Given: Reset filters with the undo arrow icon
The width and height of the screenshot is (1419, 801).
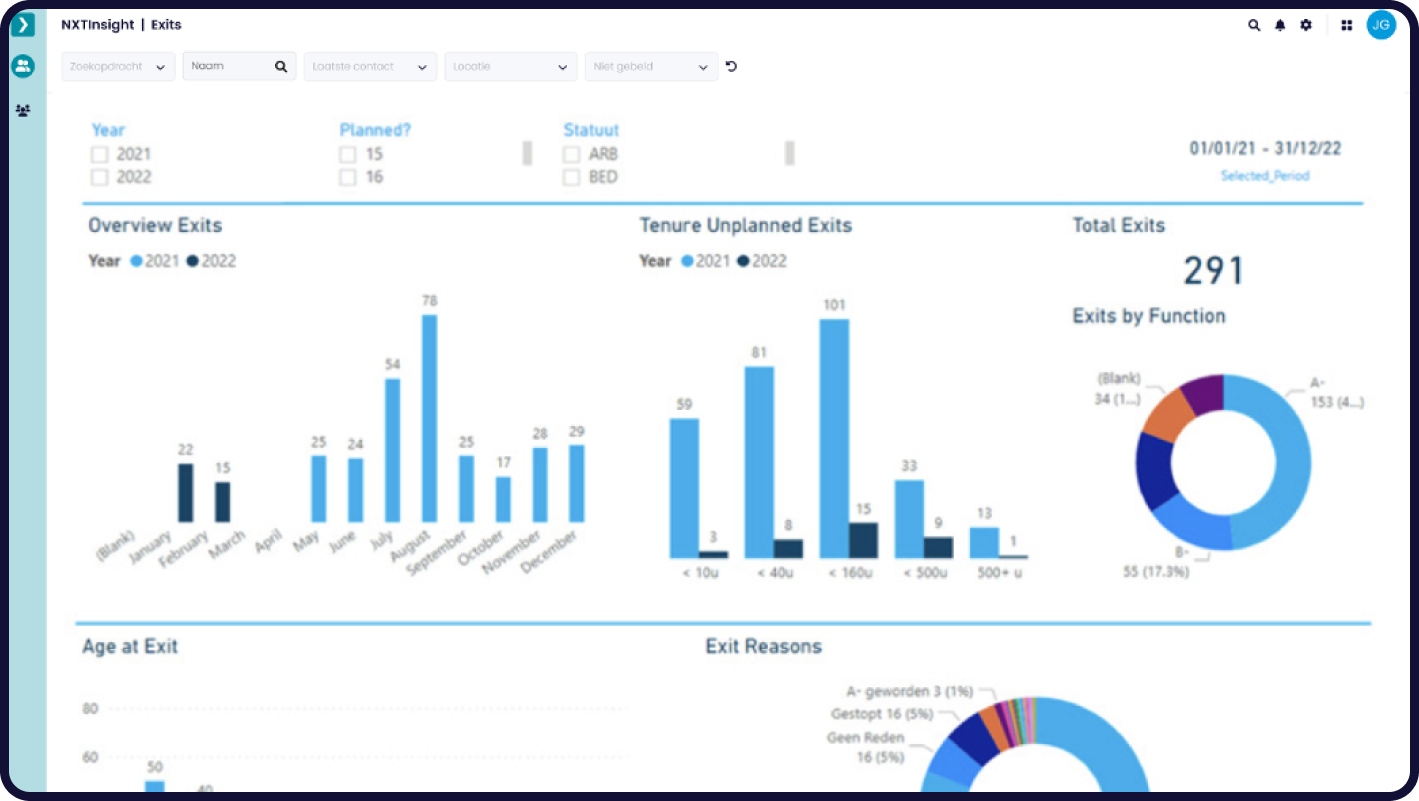Looking at the screenshot, I should tap(731, 67).
